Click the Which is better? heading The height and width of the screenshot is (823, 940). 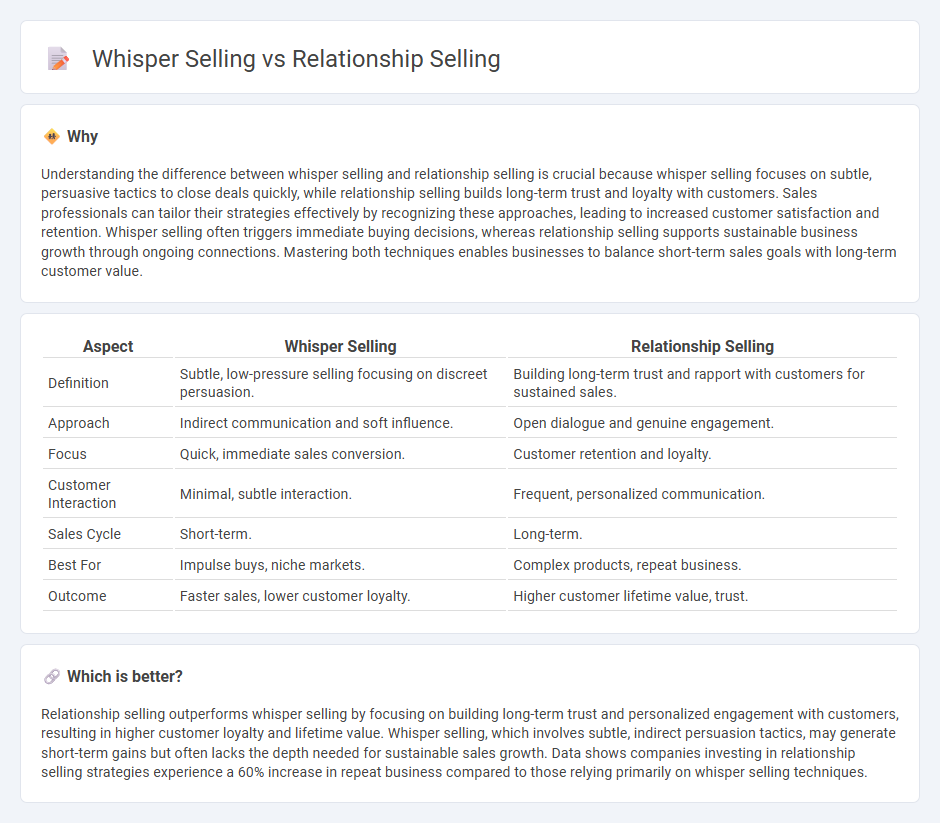pos(125,677)
